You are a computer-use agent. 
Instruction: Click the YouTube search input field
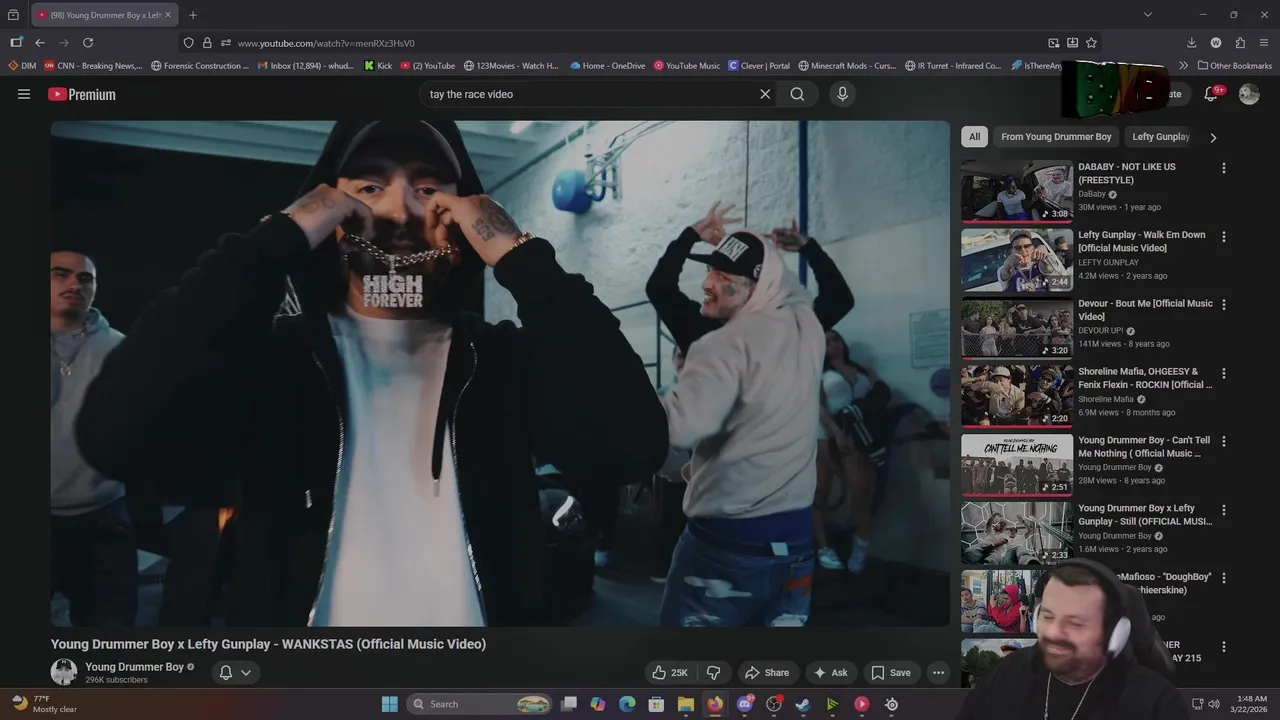590,94
